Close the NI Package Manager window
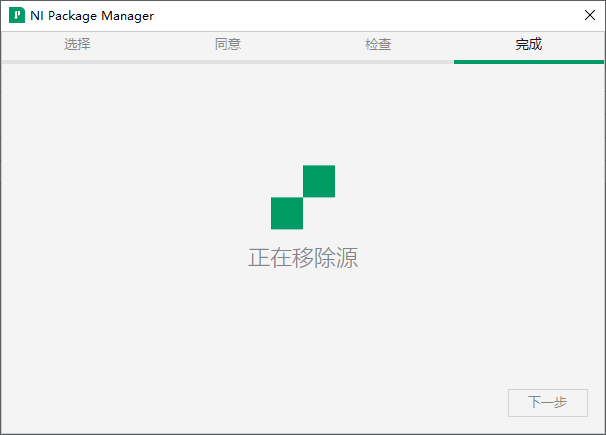 point(589,16)
